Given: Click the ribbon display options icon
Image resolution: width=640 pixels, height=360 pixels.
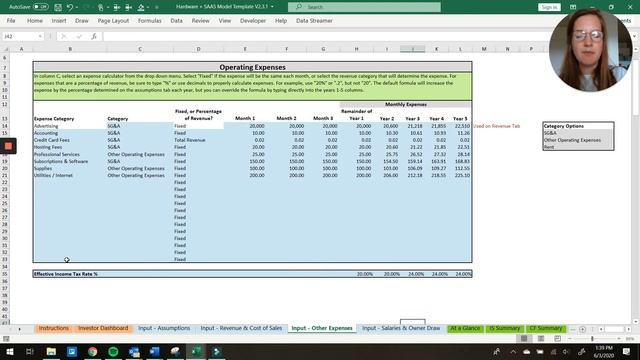Looking at the screenshot, I should [573, 7].
